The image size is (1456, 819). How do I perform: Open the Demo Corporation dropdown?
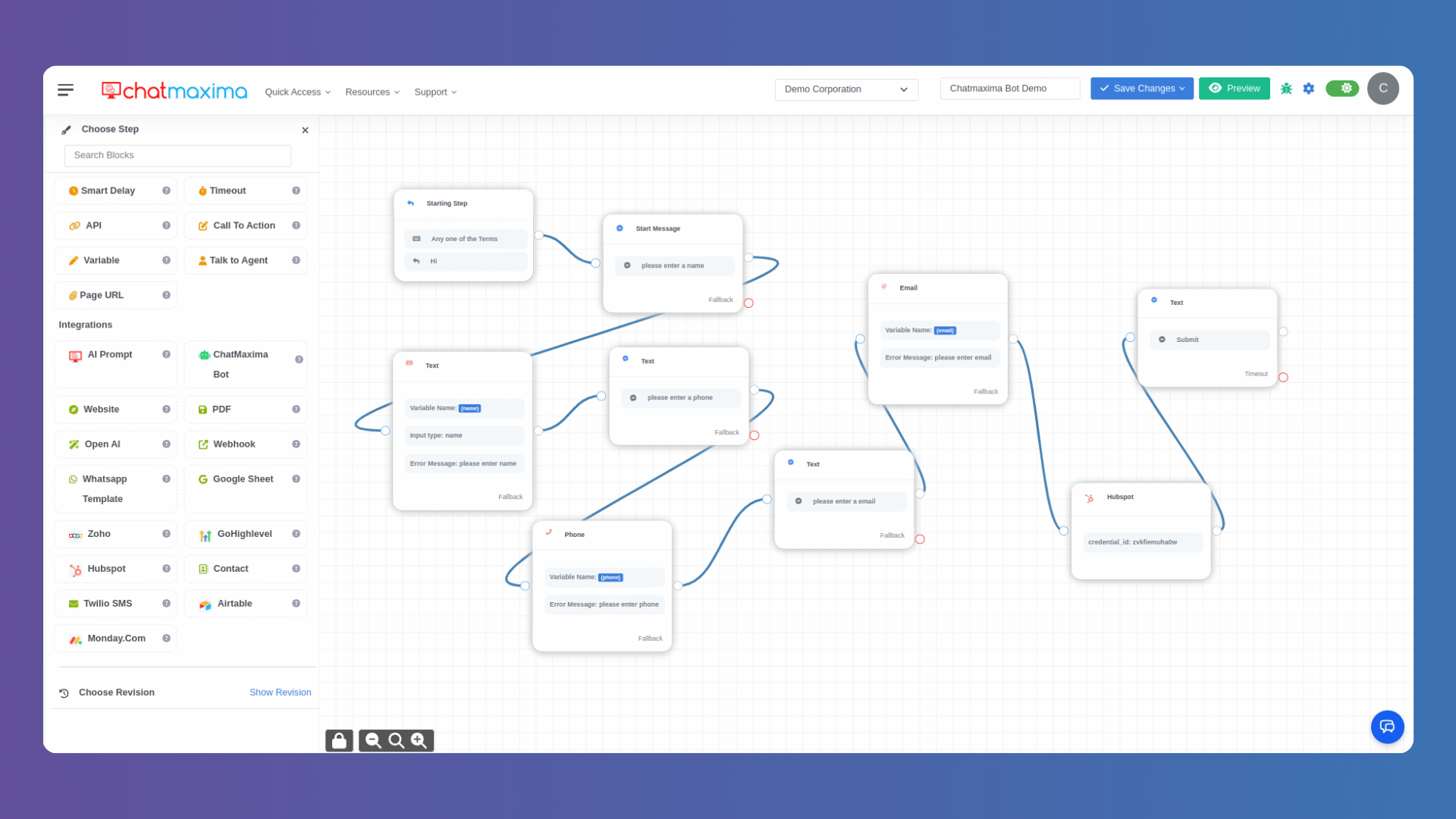(846, 89)
